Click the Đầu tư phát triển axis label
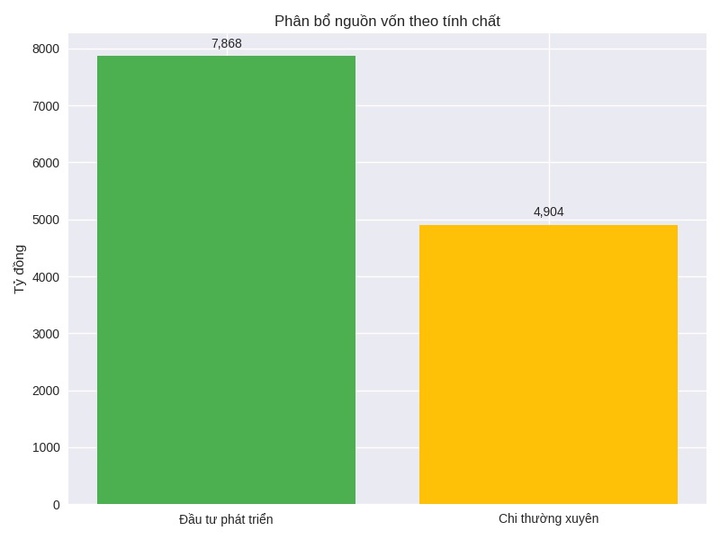This screenshot has height=540, width=720. pos(226,519)
